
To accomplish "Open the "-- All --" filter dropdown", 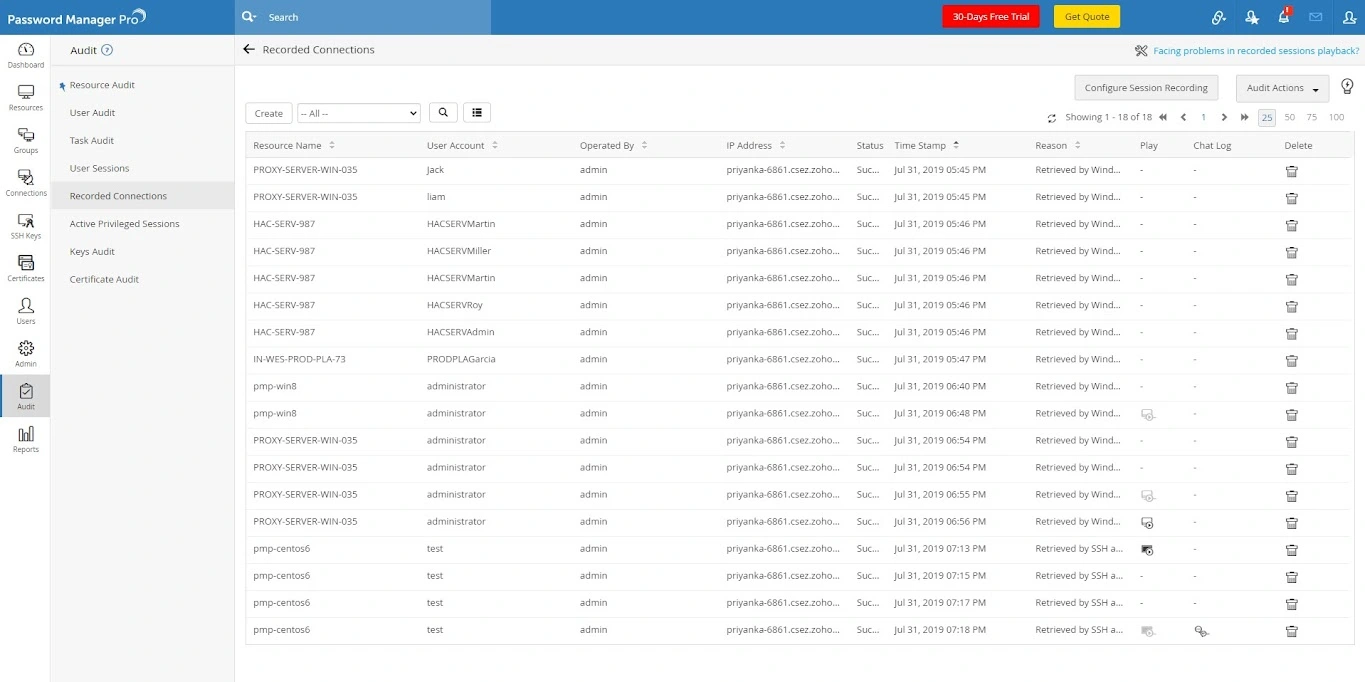I will [358, 114].
